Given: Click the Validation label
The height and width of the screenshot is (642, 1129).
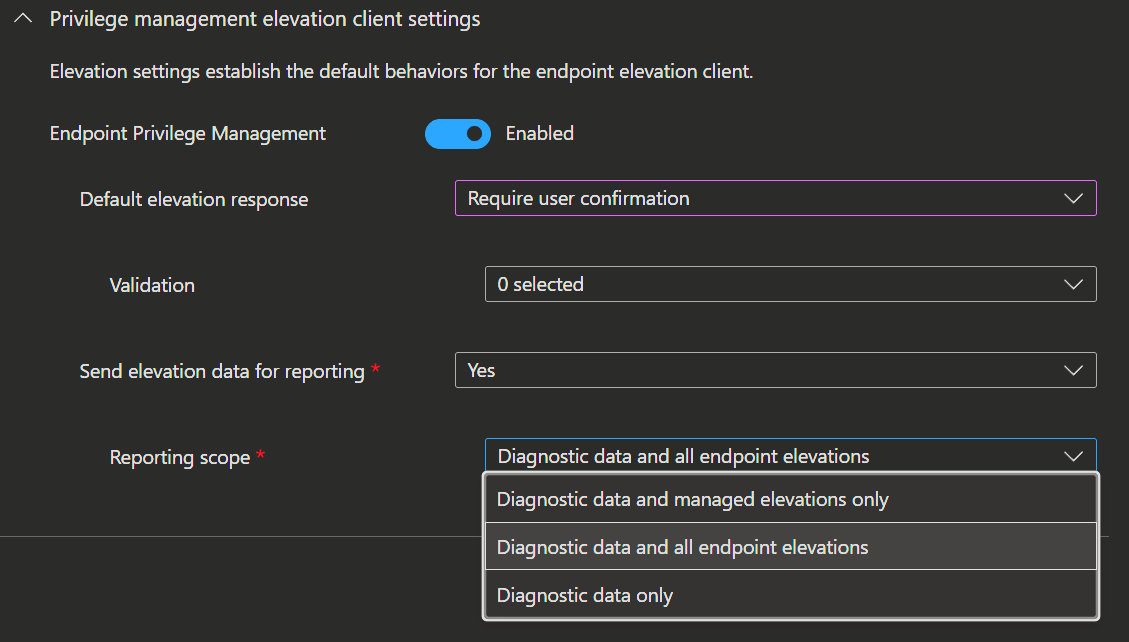Looking at the screenshot, I should 152,285.
